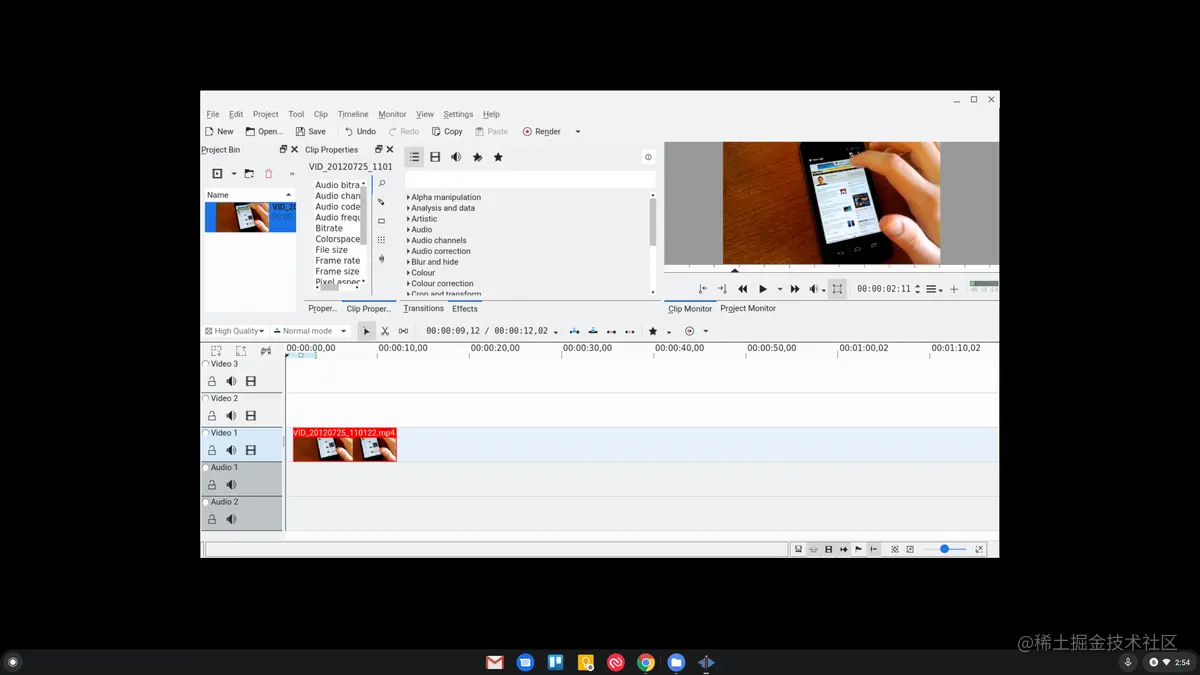Click the red record icon in timeline toolbar
Viewport: 1200px width, 675px height.
pyautogui.click(x=689, y=331)
